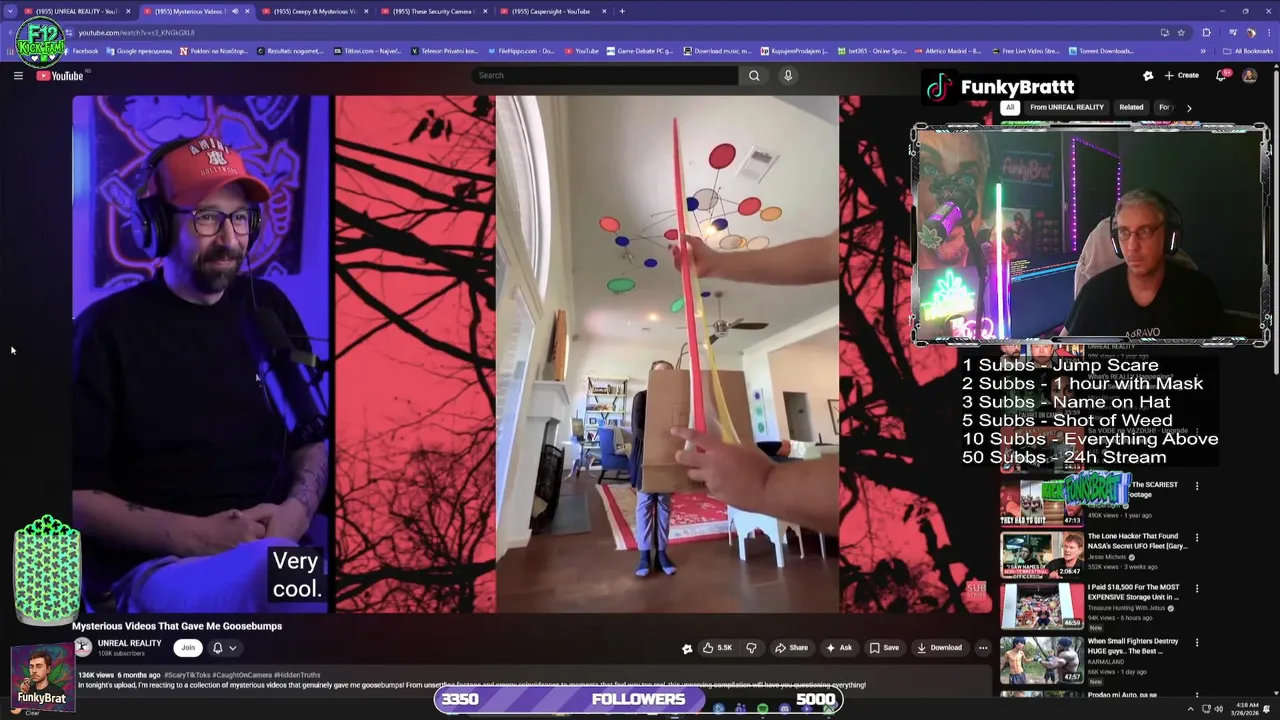Image resolution: width=1280 pixels, height=720 pixels.
Task: Open the Facebook bookmark
Action: click(x=79, y=51)
